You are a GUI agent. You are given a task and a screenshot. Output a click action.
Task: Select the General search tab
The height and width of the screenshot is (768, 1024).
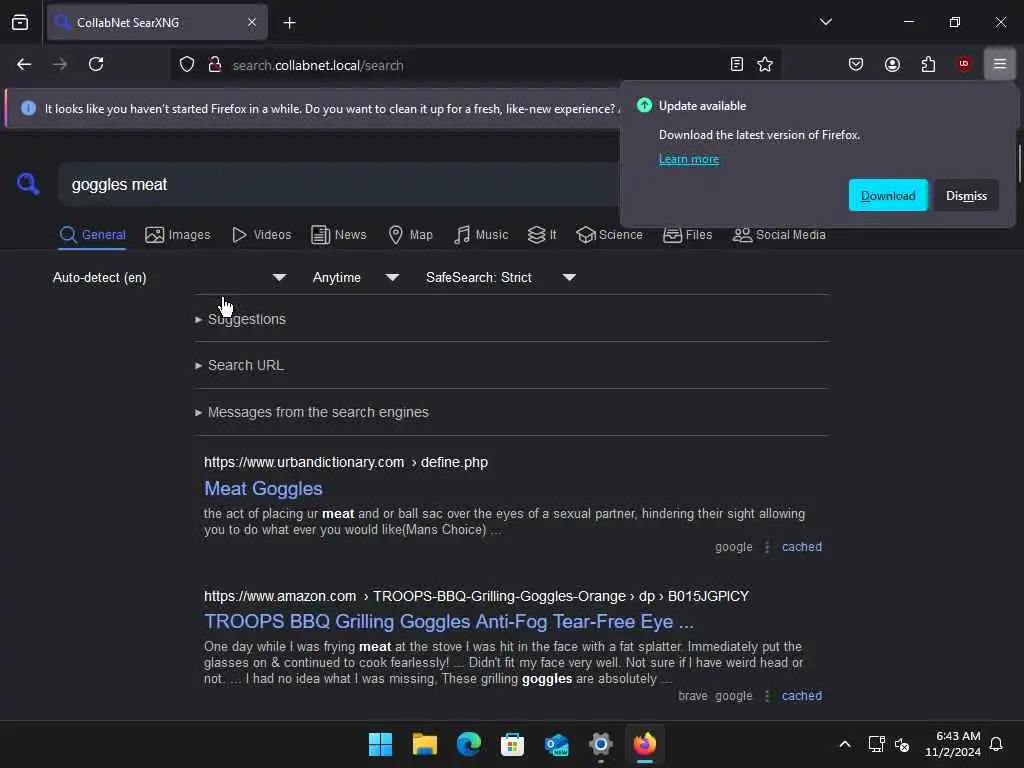tap(92, 234)
